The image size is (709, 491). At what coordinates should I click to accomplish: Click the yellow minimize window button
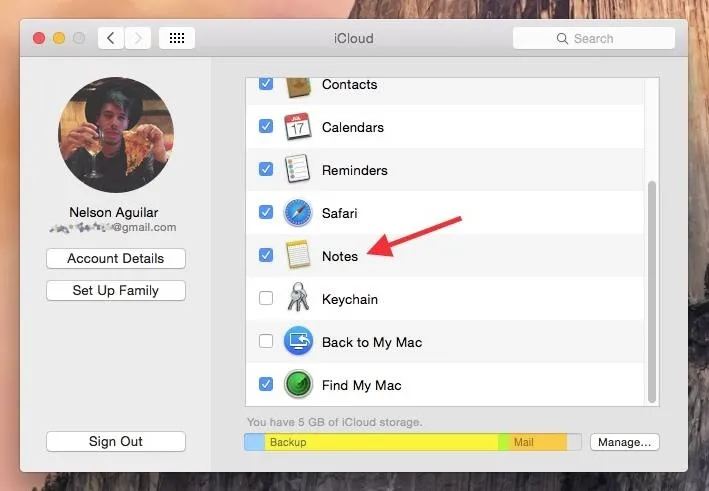[x=59, y=38]
